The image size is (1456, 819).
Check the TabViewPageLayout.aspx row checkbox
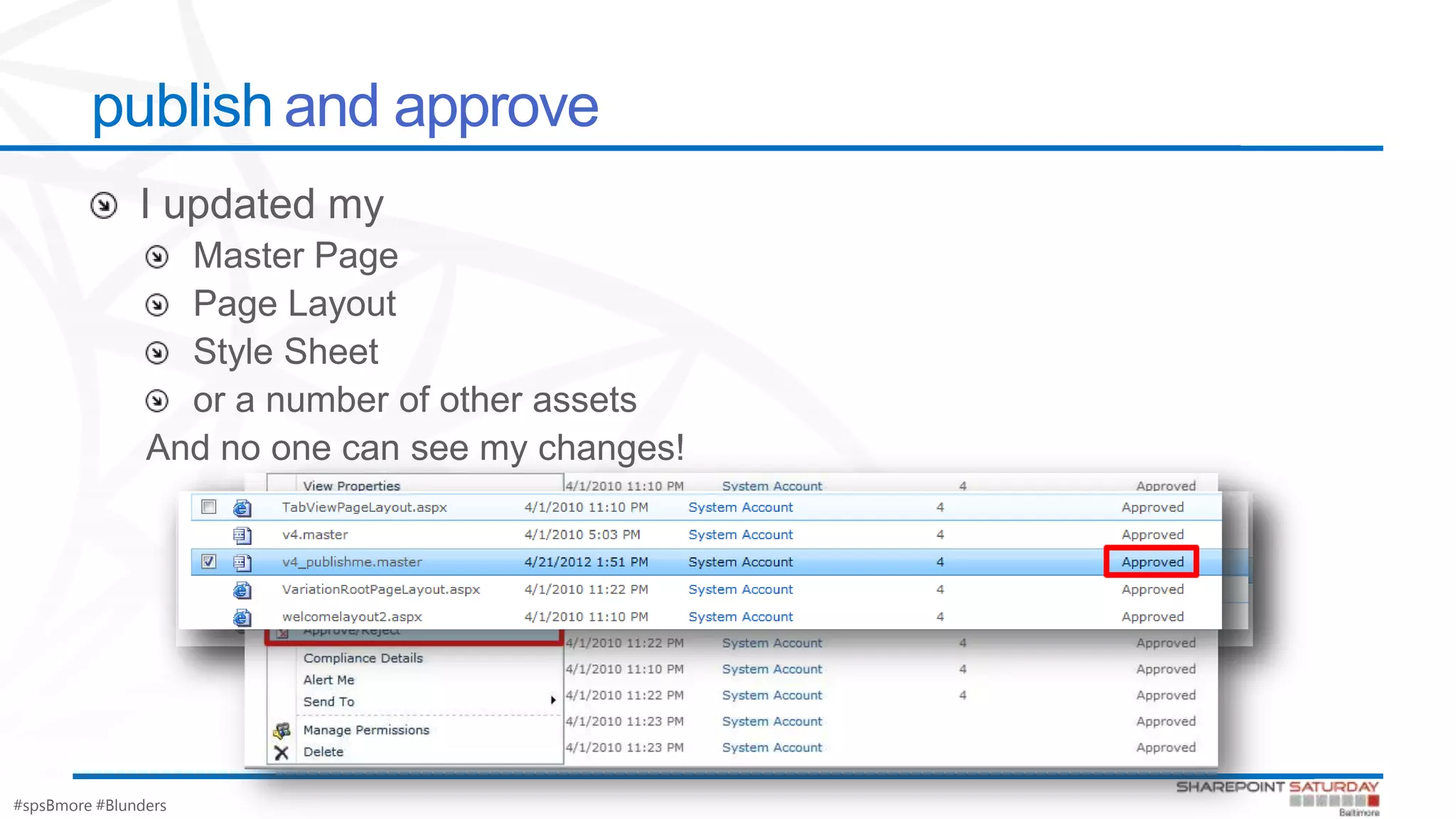[208, 507]
